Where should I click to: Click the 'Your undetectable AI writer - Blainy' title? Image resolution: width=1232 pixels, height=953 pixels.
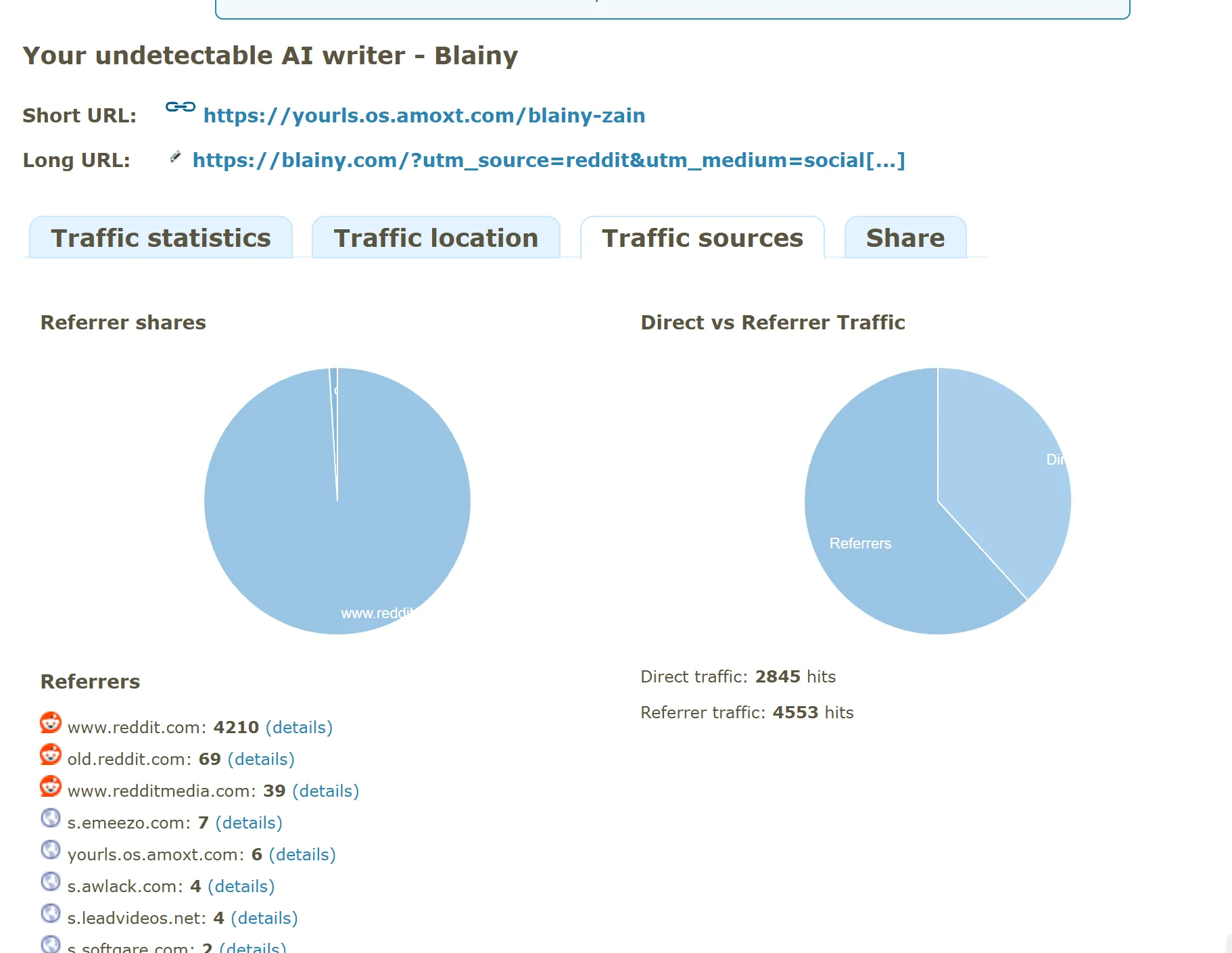[x=270, y=55]
